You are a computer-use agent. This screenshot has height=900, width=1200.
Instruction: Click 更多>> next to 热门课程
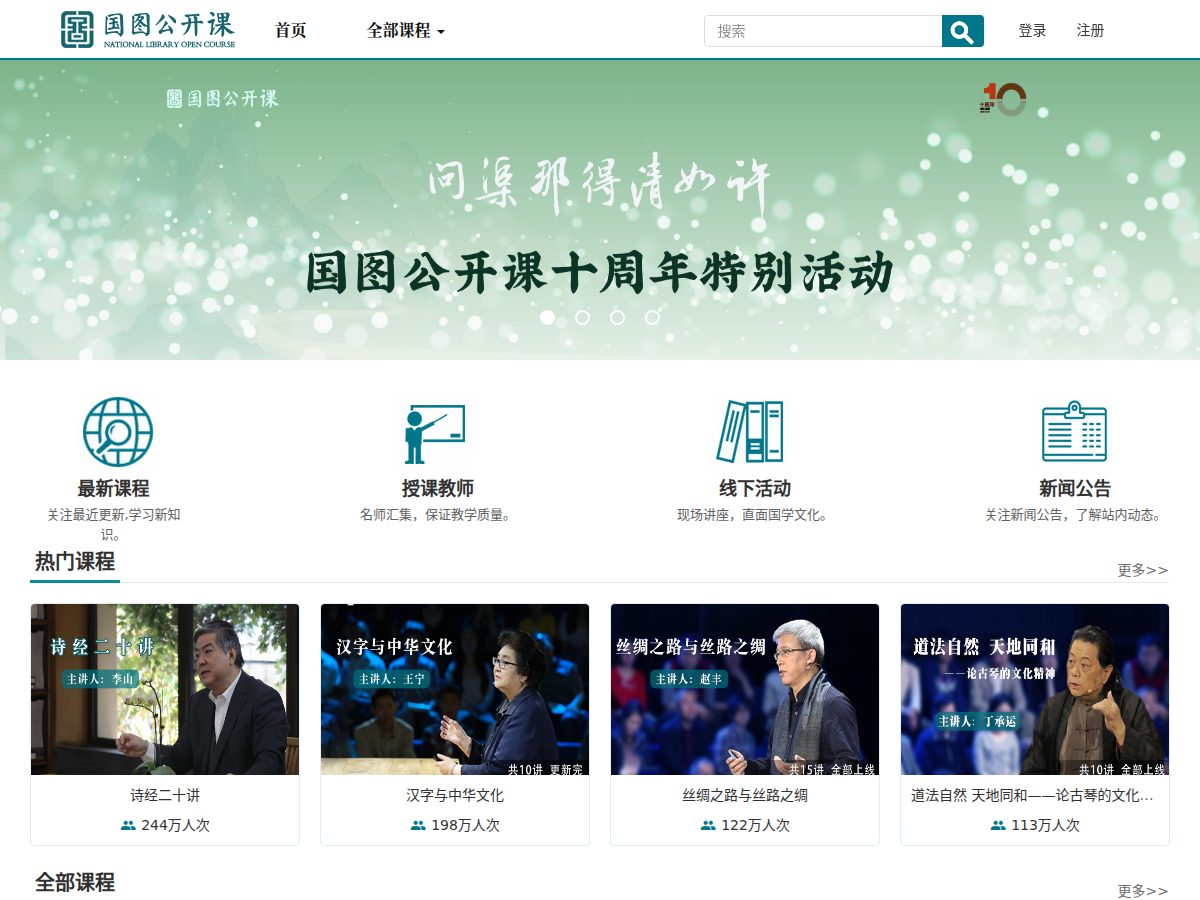pyautogui.click(x=1142, y=570)
